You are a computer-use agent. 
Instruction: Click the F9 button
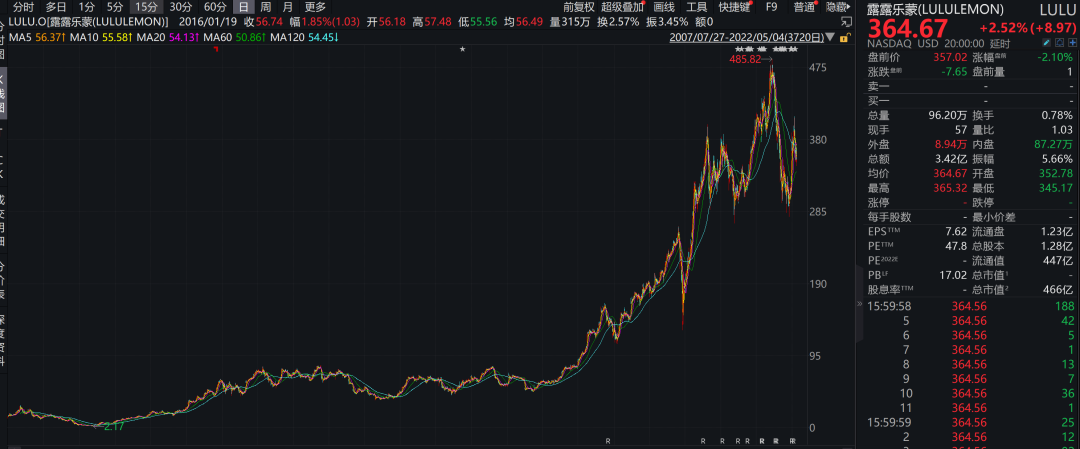(771, 7)
